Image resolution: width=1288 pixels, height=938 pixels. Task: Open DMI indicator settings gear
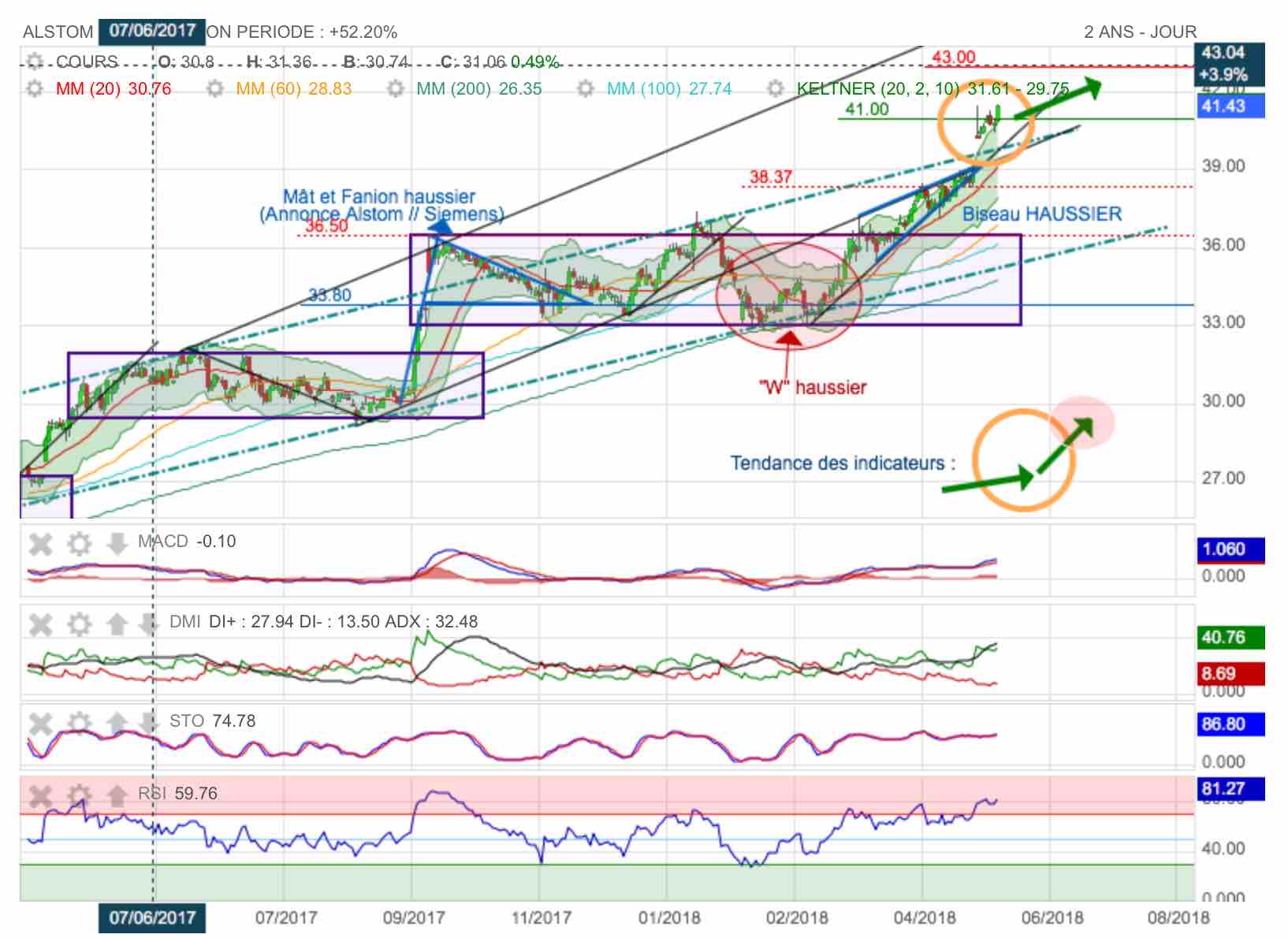click(79, 624)
